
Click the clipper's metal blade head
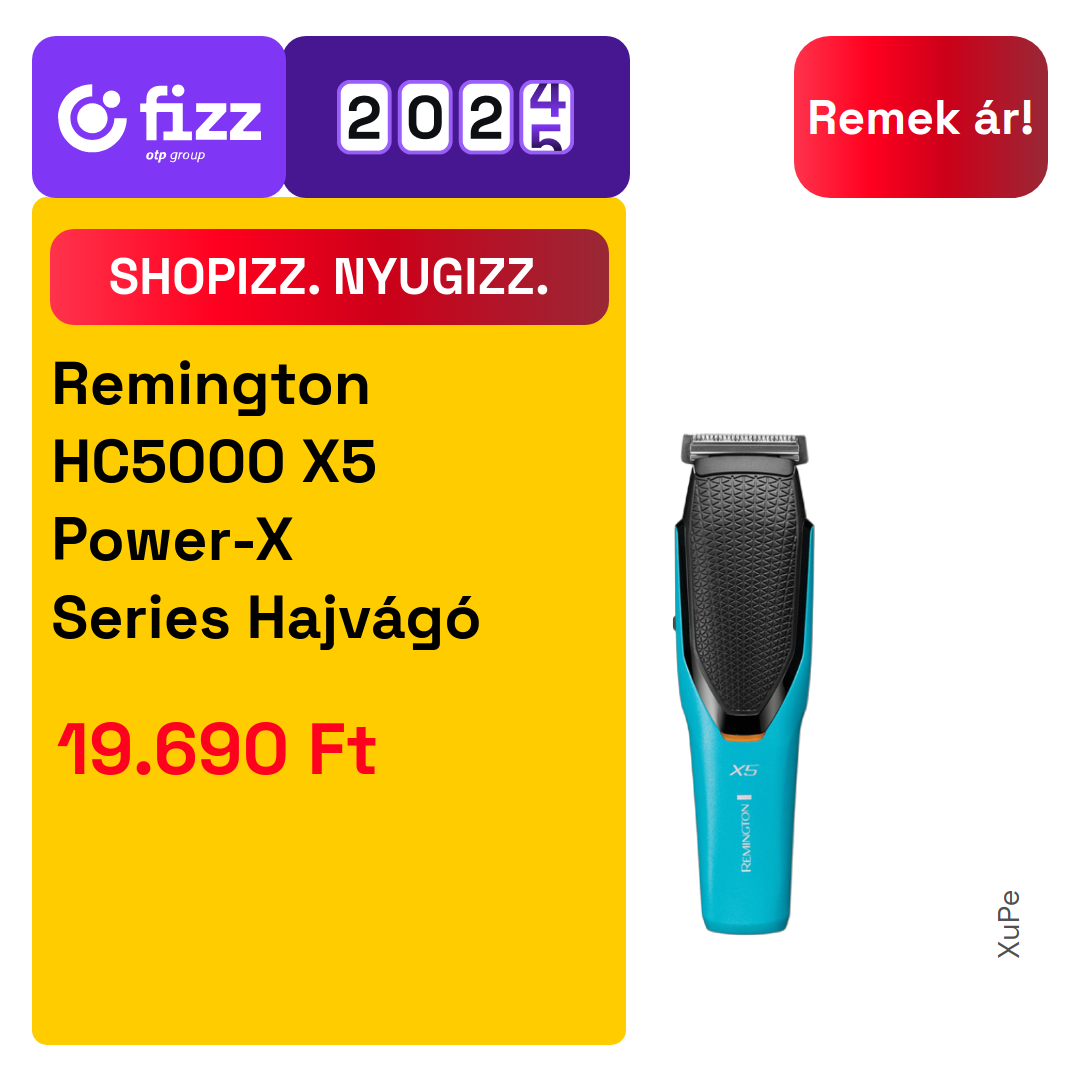pyautogui.click(x=744, y=448)
